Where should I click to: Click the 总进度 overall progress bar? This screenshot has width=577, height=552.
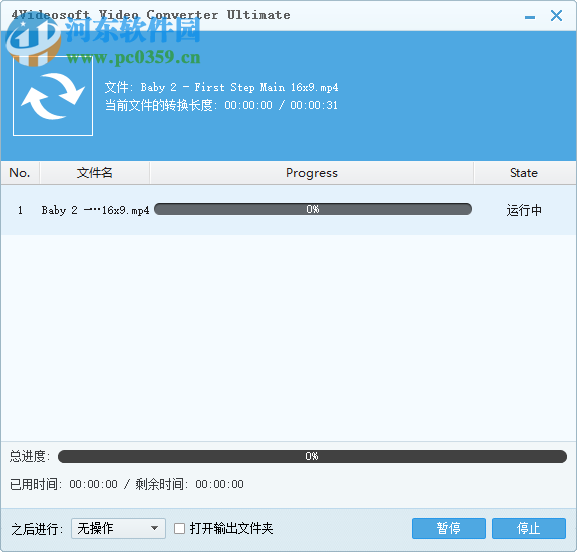tap(312, 456)
